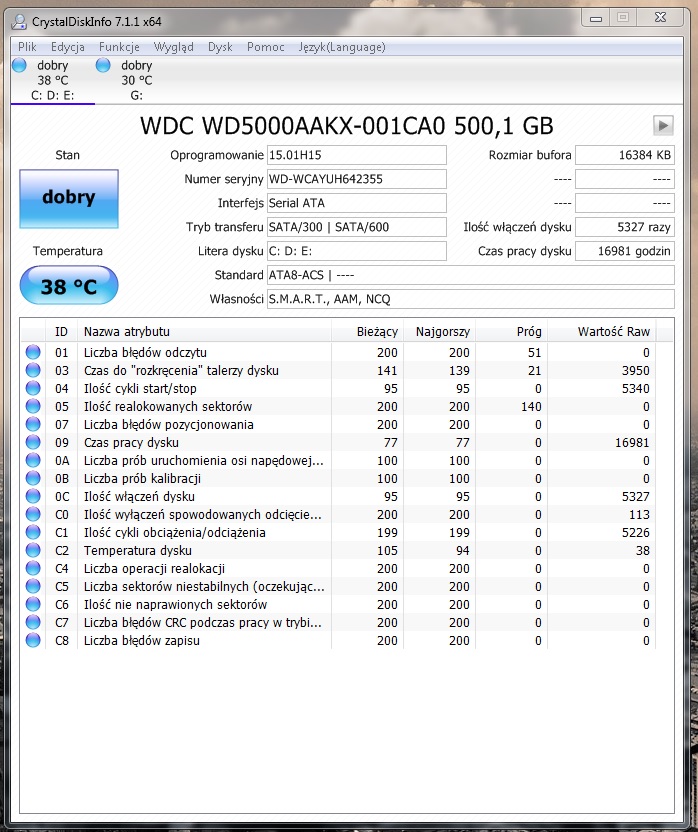Click the Interfejs field Serial ATA
Viewport: 698px width, 832px height.
point(357,203)
